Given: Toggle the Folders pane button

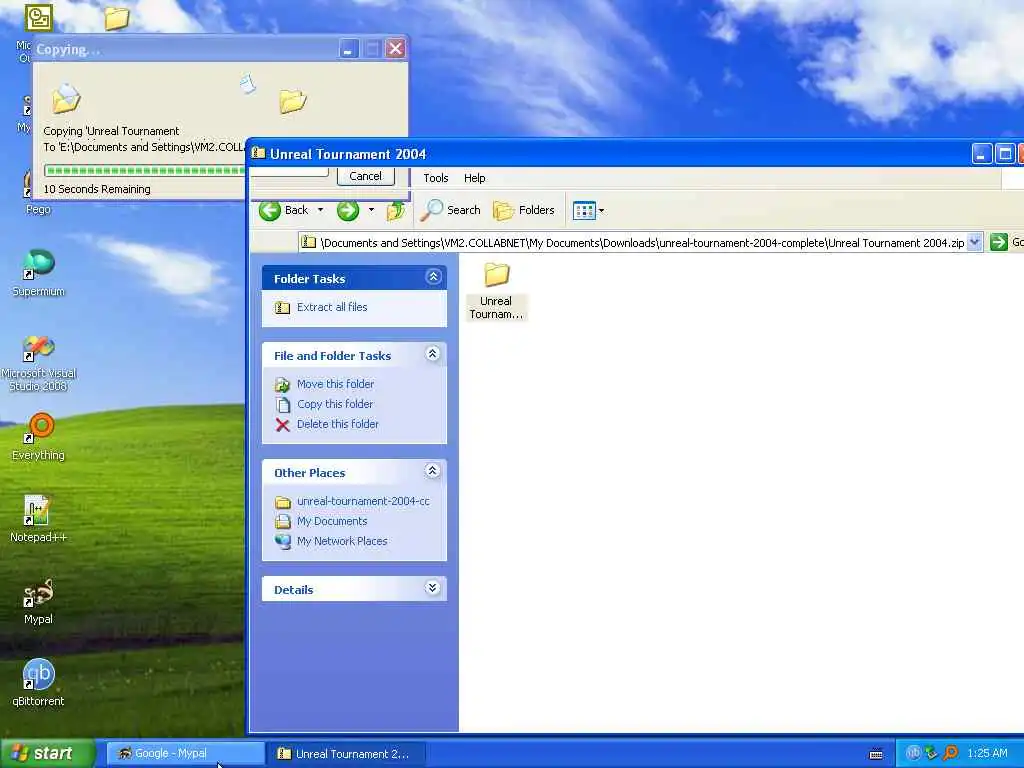Looking at the screenshot, I should [524, 210].
